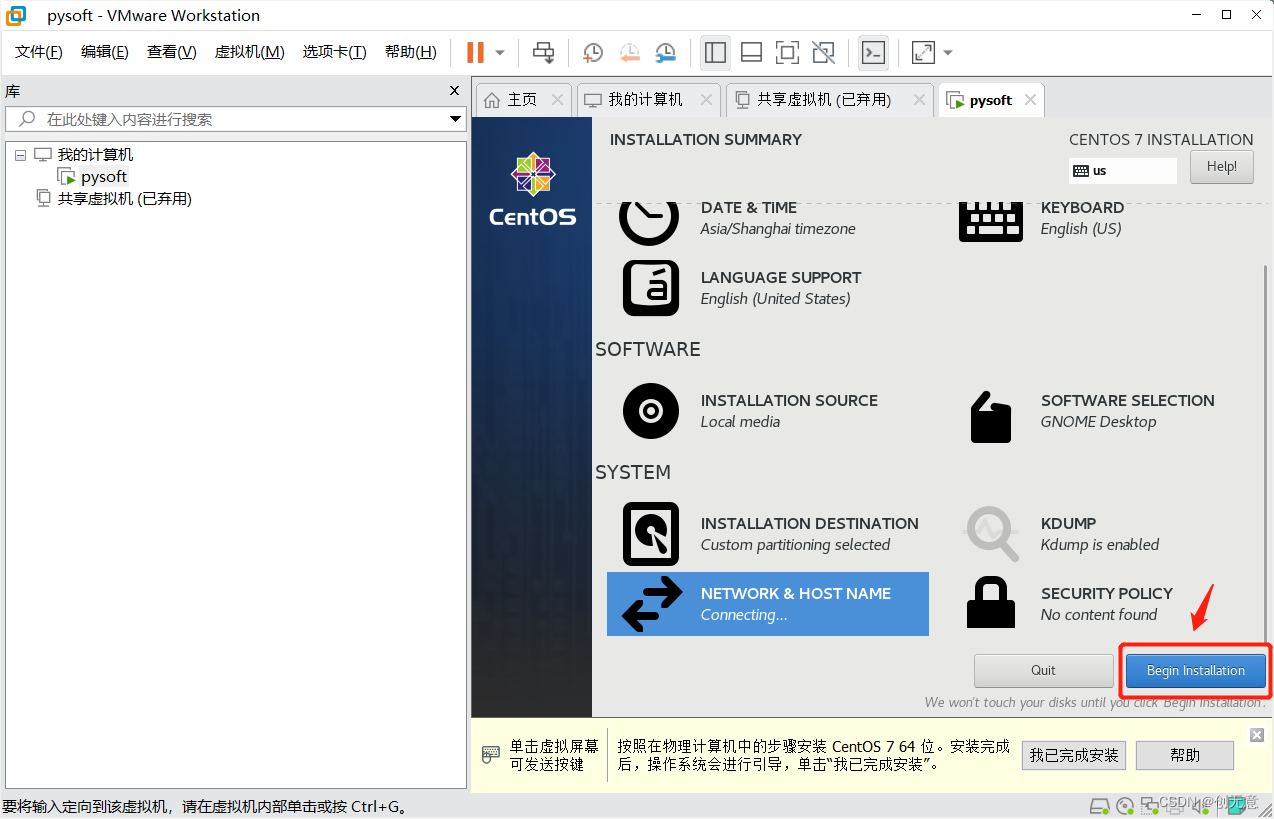Click the CD/DVD status icon
This screenshot has width=1274, height=819.
click(1125, 806)
